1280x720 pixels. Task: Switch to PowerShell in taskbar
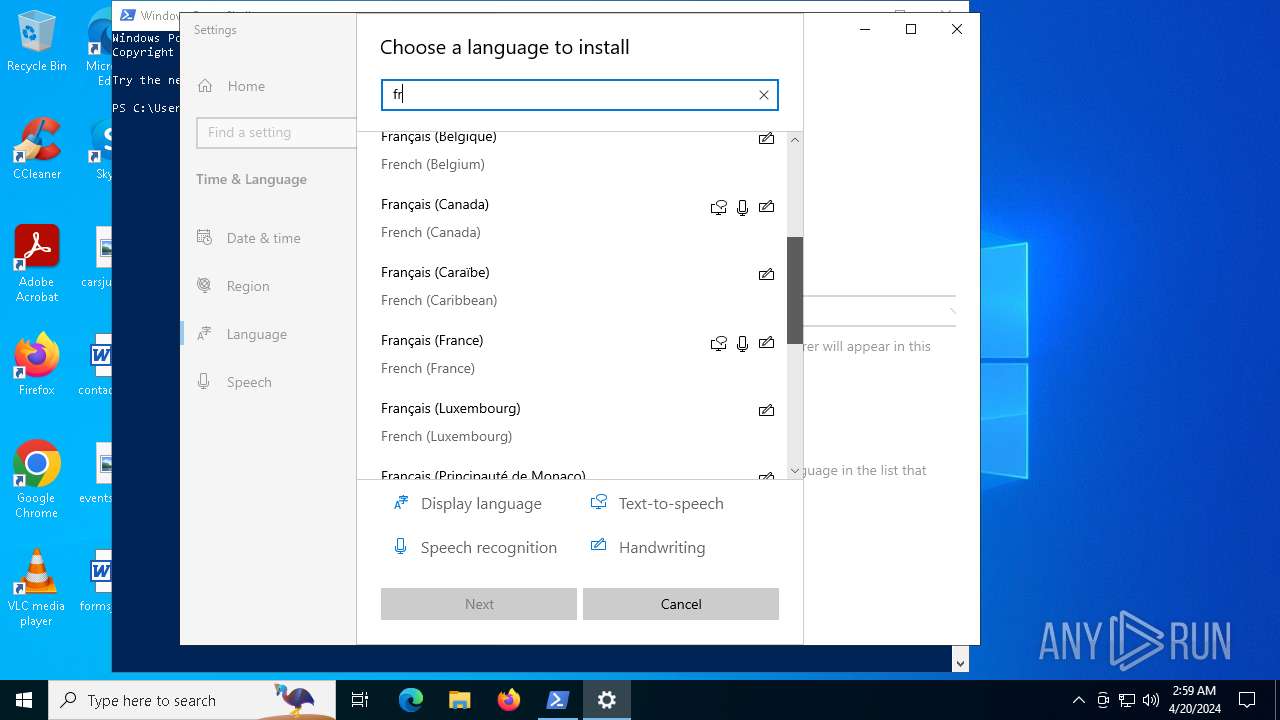(558, 700)
